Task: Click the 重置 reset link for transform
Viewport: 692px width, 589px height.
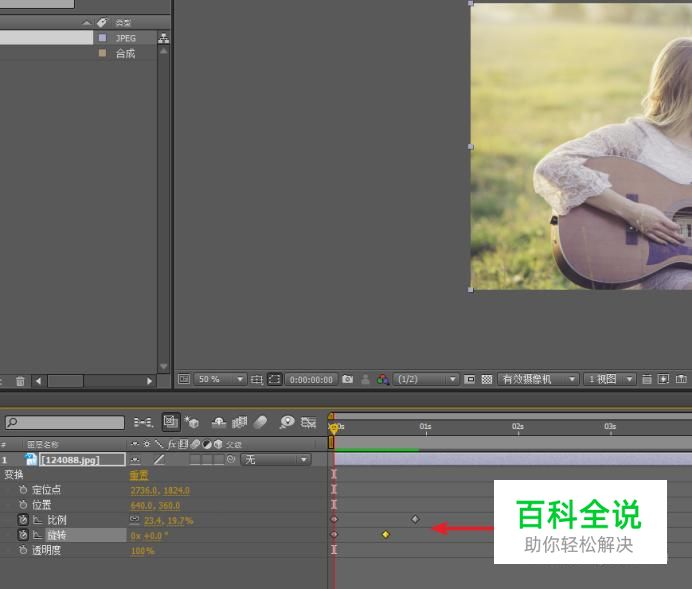Action: click(139, 475)
